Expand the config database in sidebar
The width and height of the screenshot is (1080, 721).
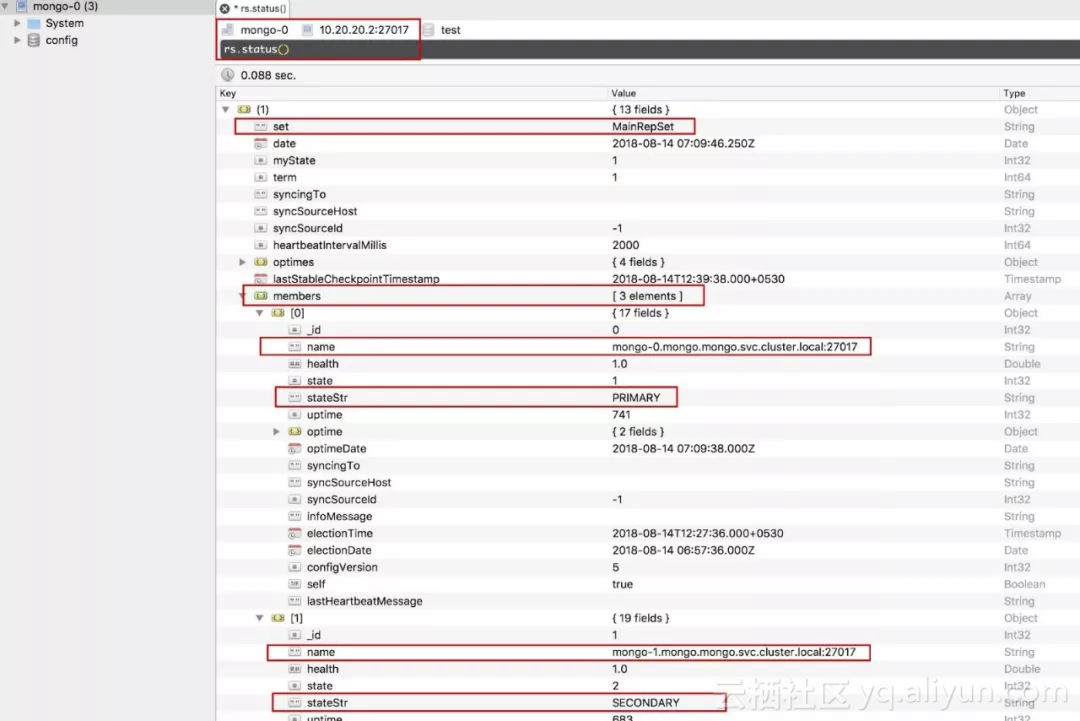coord(17,40)
